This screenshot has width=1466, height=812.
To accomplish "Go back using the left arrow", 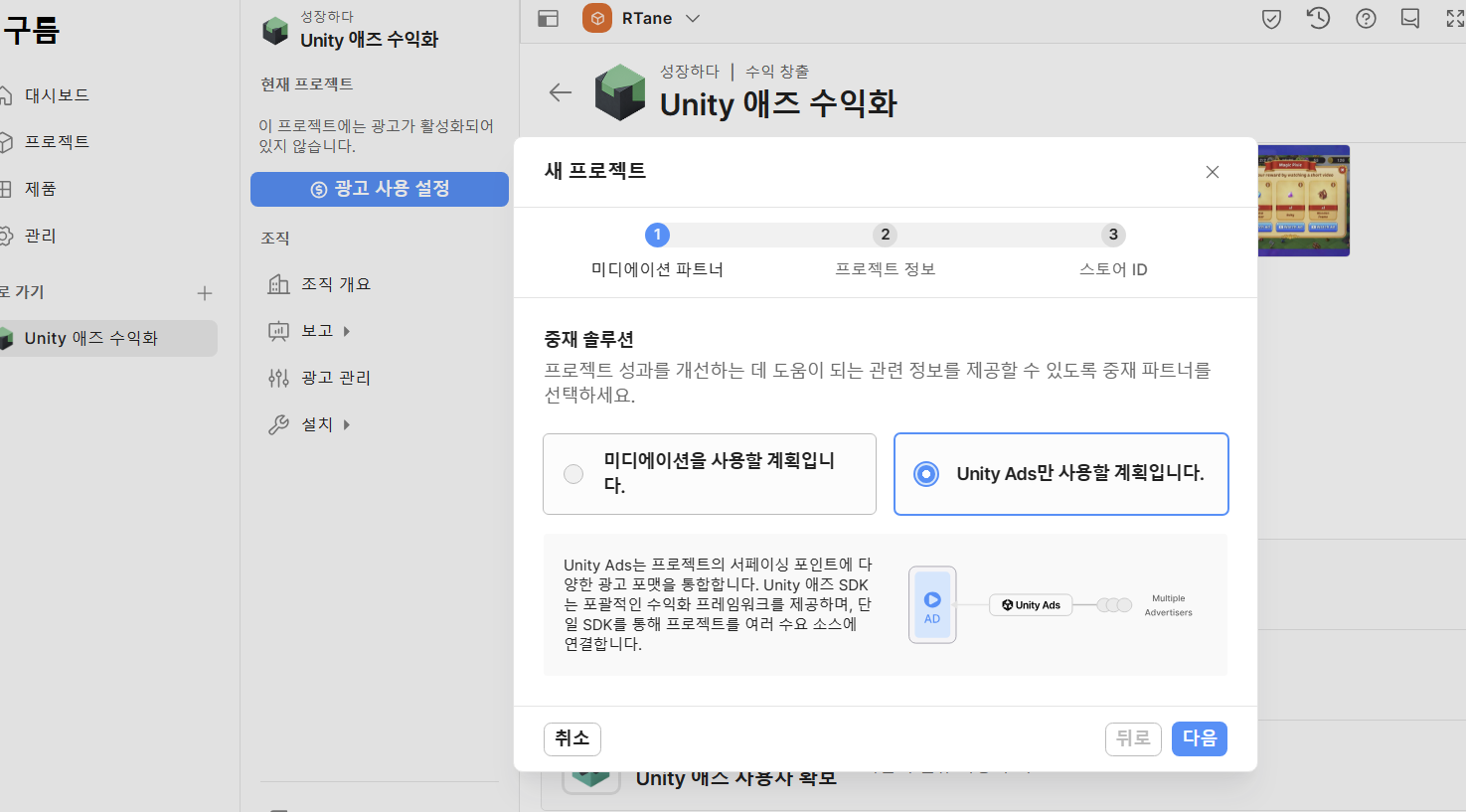I will [561, 92].
